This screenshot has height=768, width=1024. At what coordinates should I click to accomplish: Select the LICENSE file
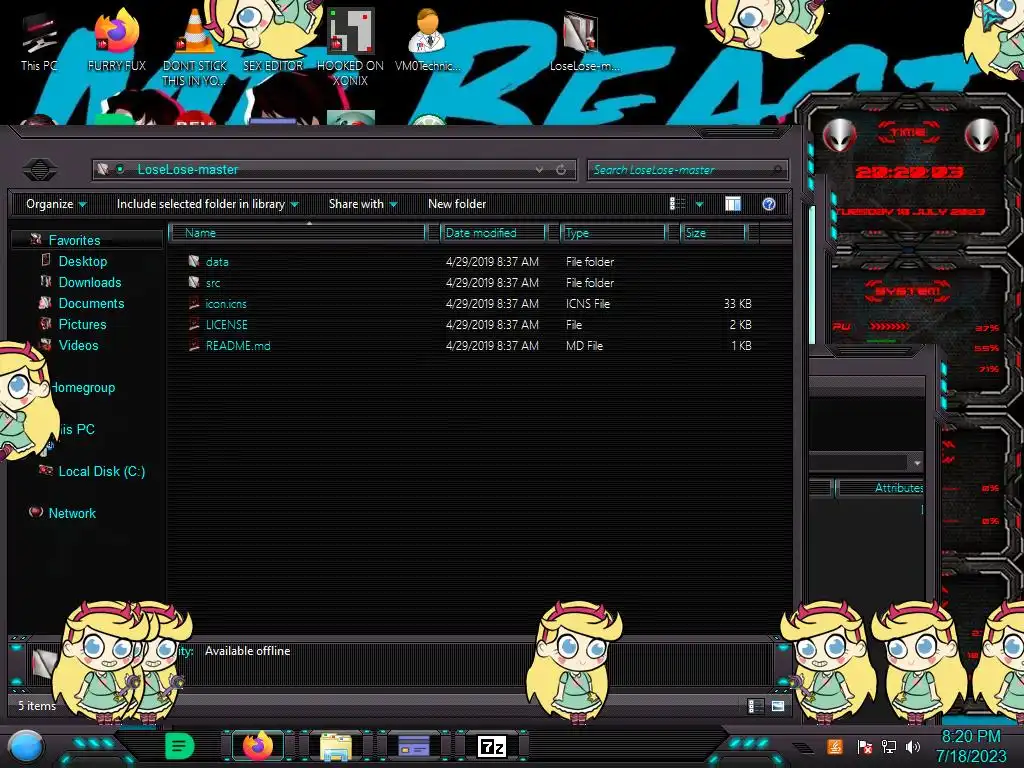pyautogui.click(x=470, y=325)
